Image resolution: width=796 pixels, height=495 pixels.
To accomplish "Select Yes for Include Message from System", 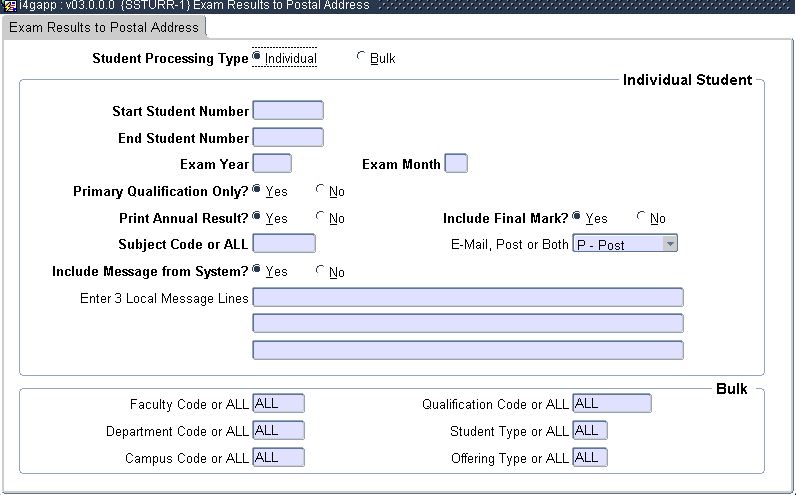I will (258, 271).
